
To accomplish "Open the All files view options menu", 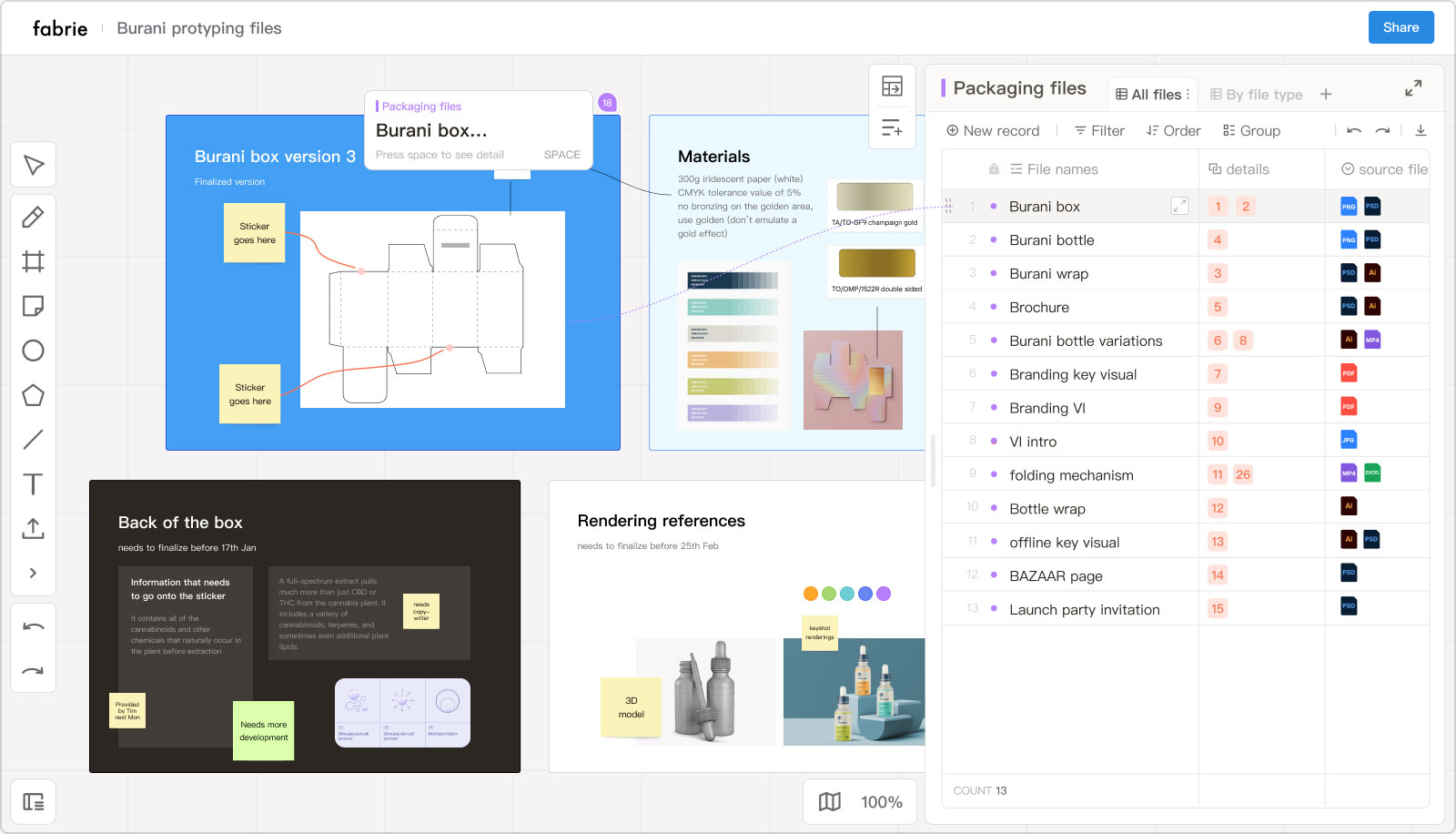I will point(1188,94).
